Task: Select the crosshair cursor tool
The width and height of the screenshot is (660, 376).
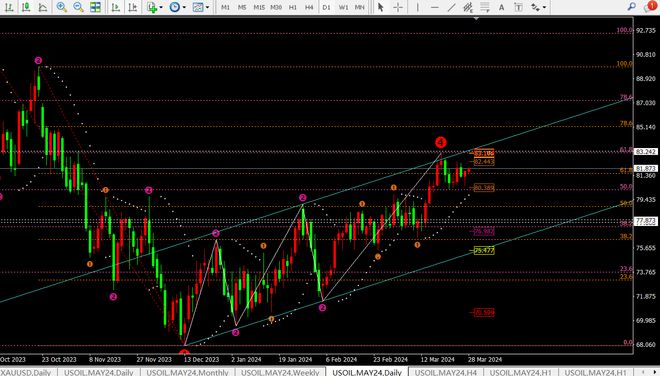Action: coord(398,7)
